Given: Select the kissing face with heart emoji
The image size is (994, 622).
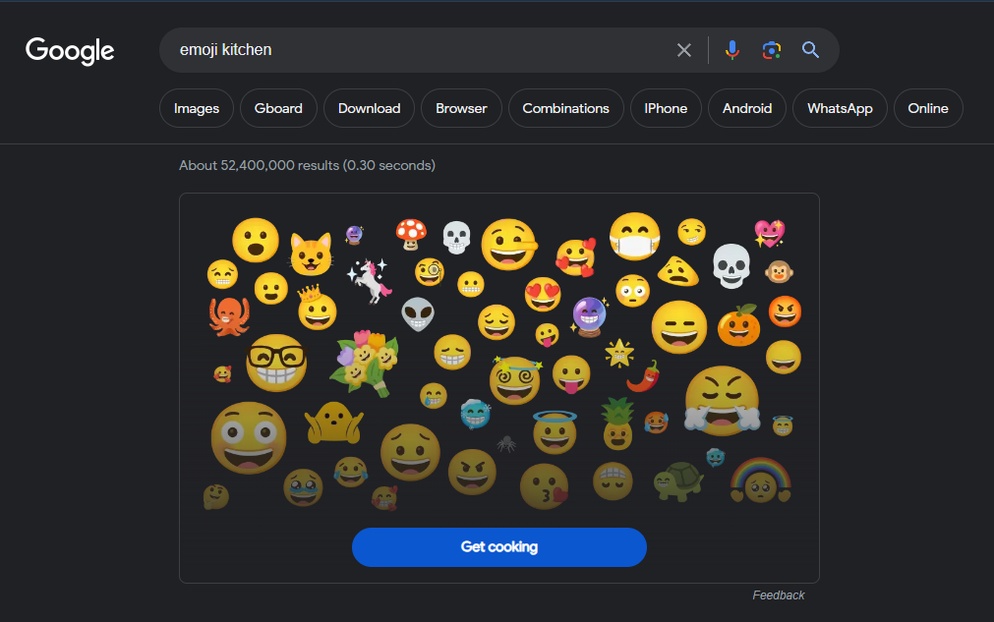Looking at the screenshot, I should [544, 486].
